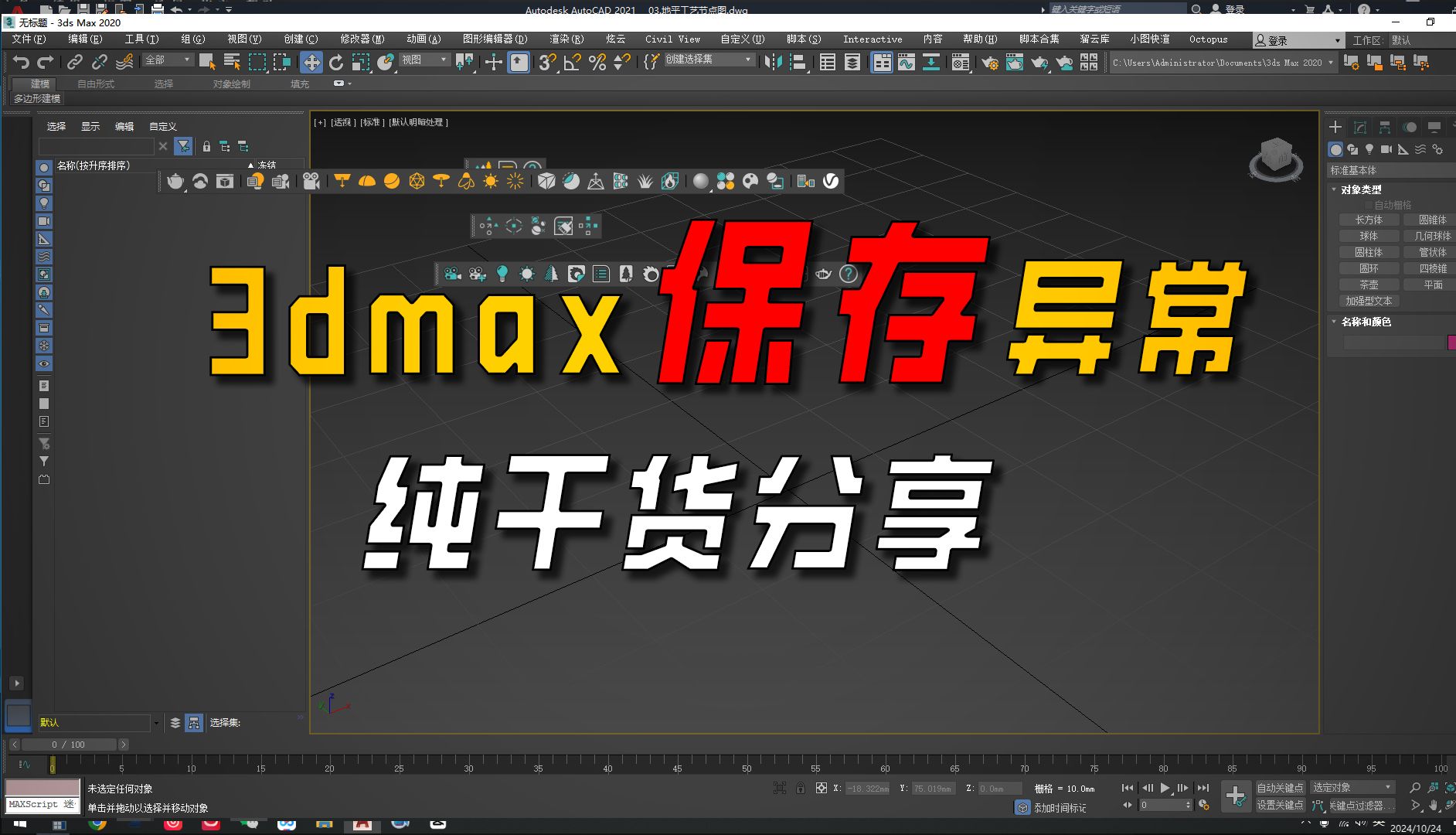Click the 球体 sphere creation button
The width and height of the screenshot is (1456, 835).
[1369, 235]
